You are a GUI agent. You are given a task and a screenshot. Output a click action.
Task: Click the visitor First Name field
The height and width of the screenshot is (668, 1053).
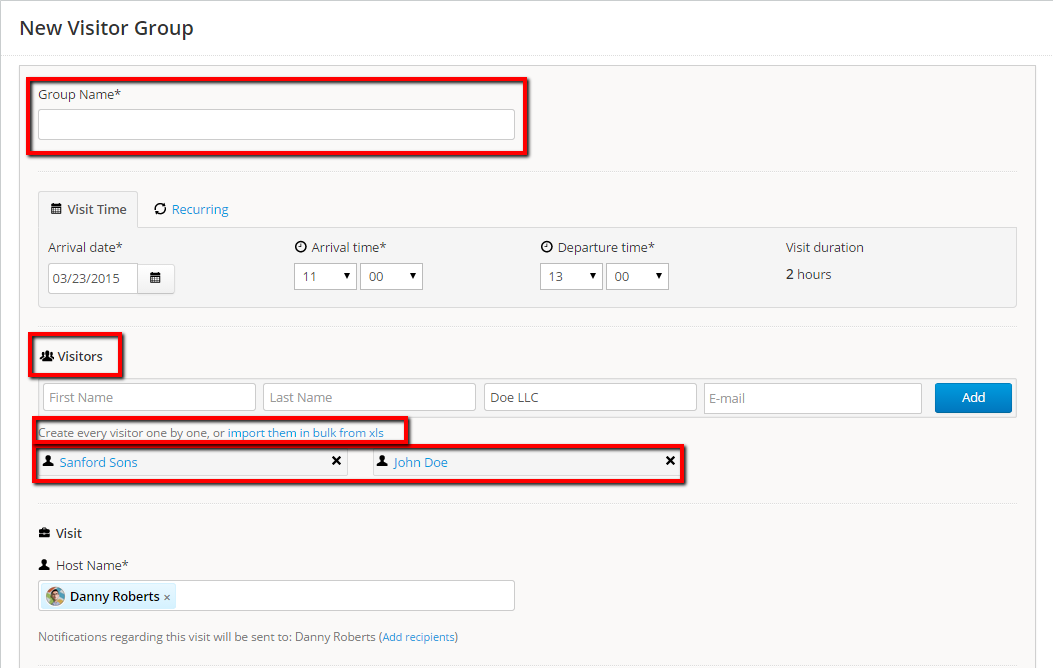click(x=149, y=397)
